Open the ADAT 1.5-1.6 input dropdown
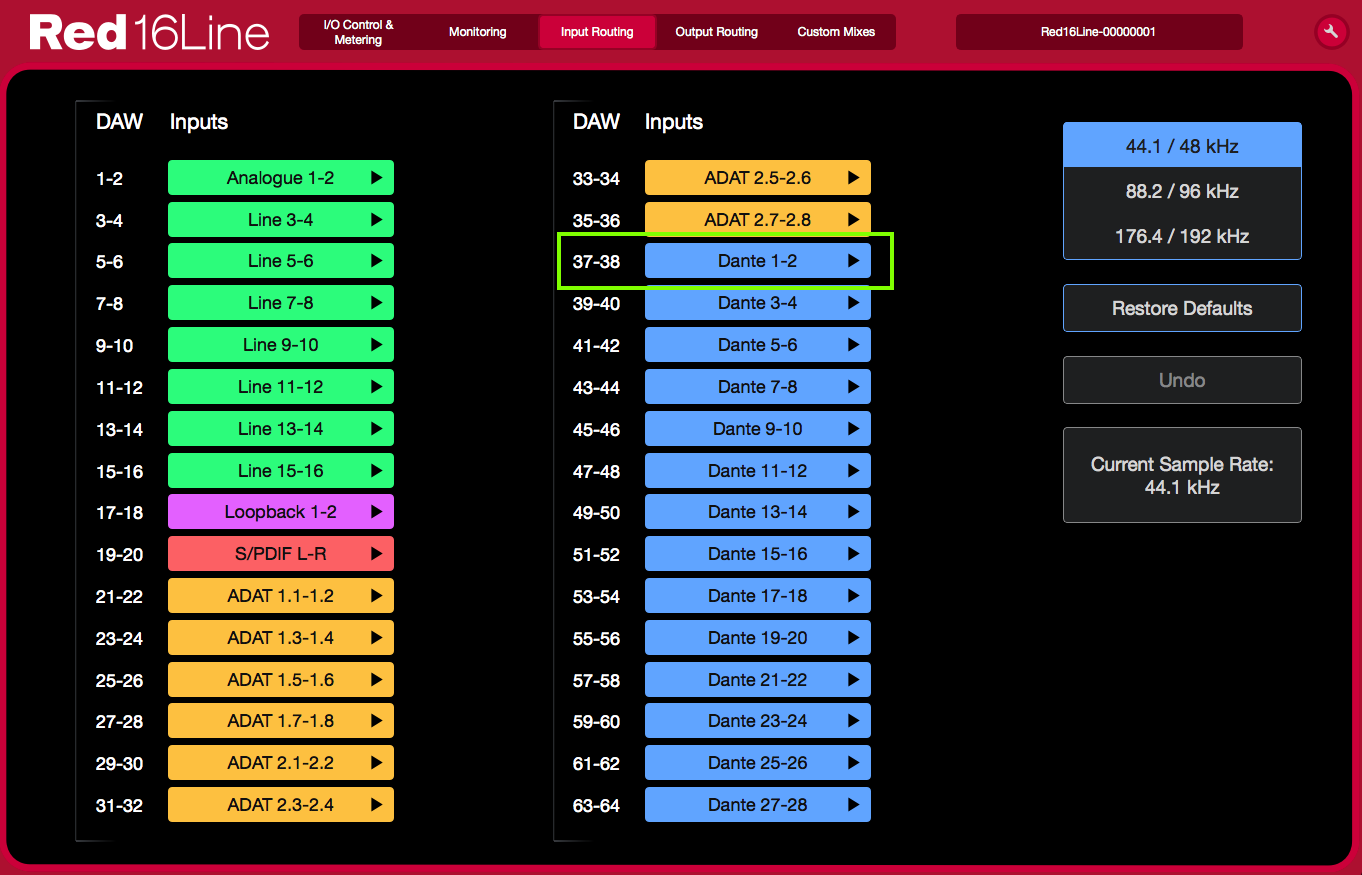Screen dimensions: 1362x875 click(281, 680)
